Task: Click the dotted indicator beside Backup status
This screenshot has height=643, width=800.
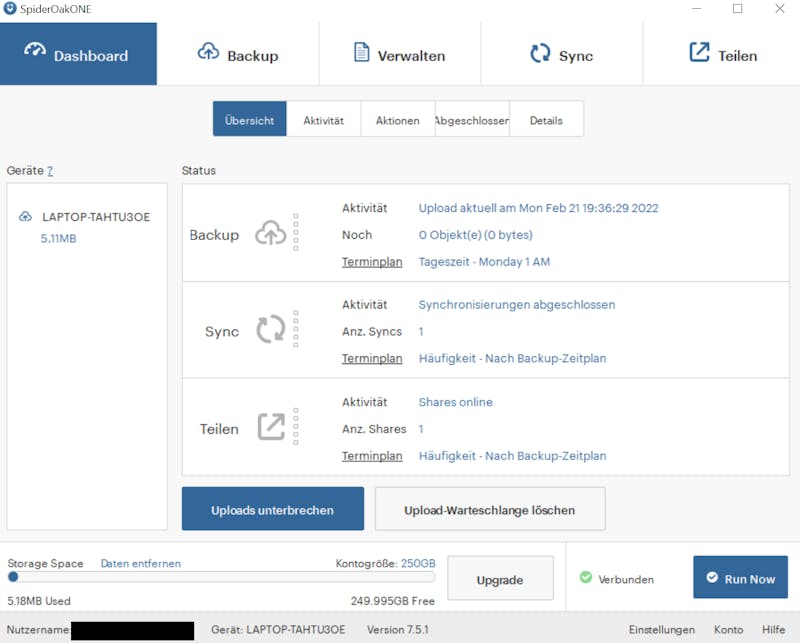Action: coord(296,232)
